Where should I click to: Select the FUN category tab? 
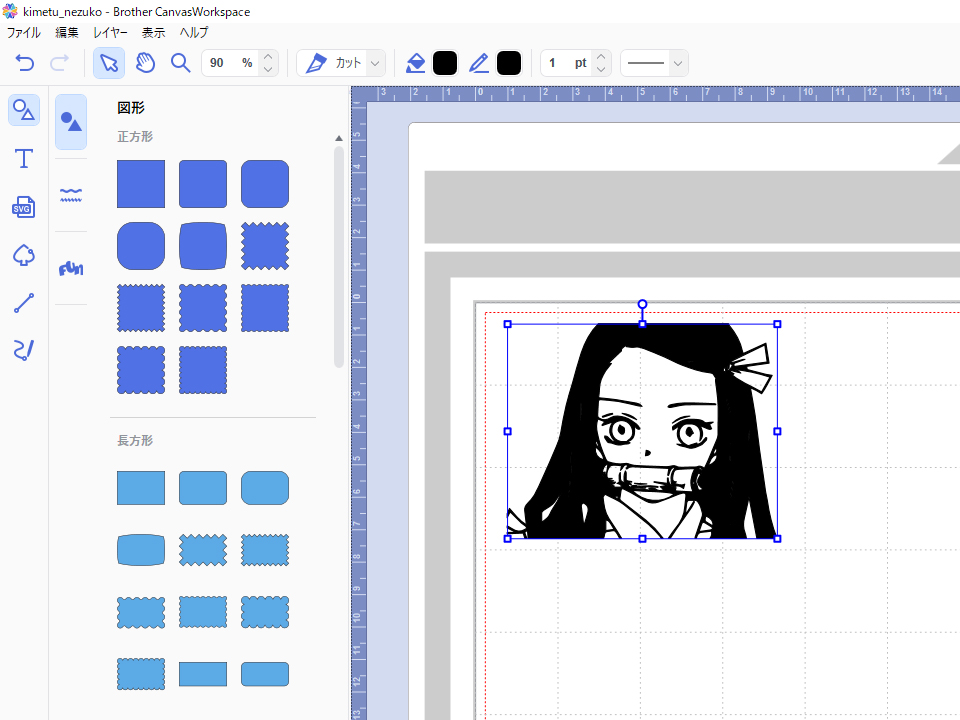(71, 268)
